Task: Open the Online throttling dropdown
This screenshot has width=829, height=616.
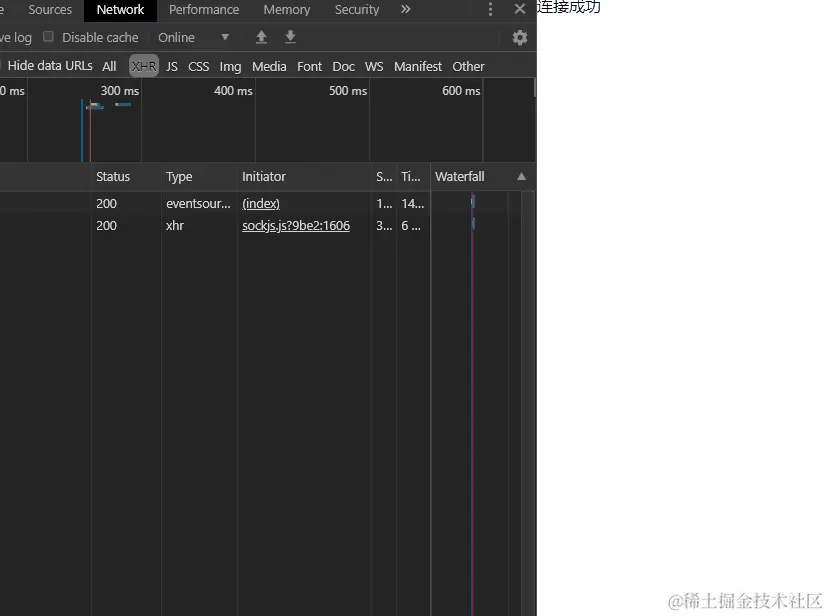Action: tap(192, 37)
